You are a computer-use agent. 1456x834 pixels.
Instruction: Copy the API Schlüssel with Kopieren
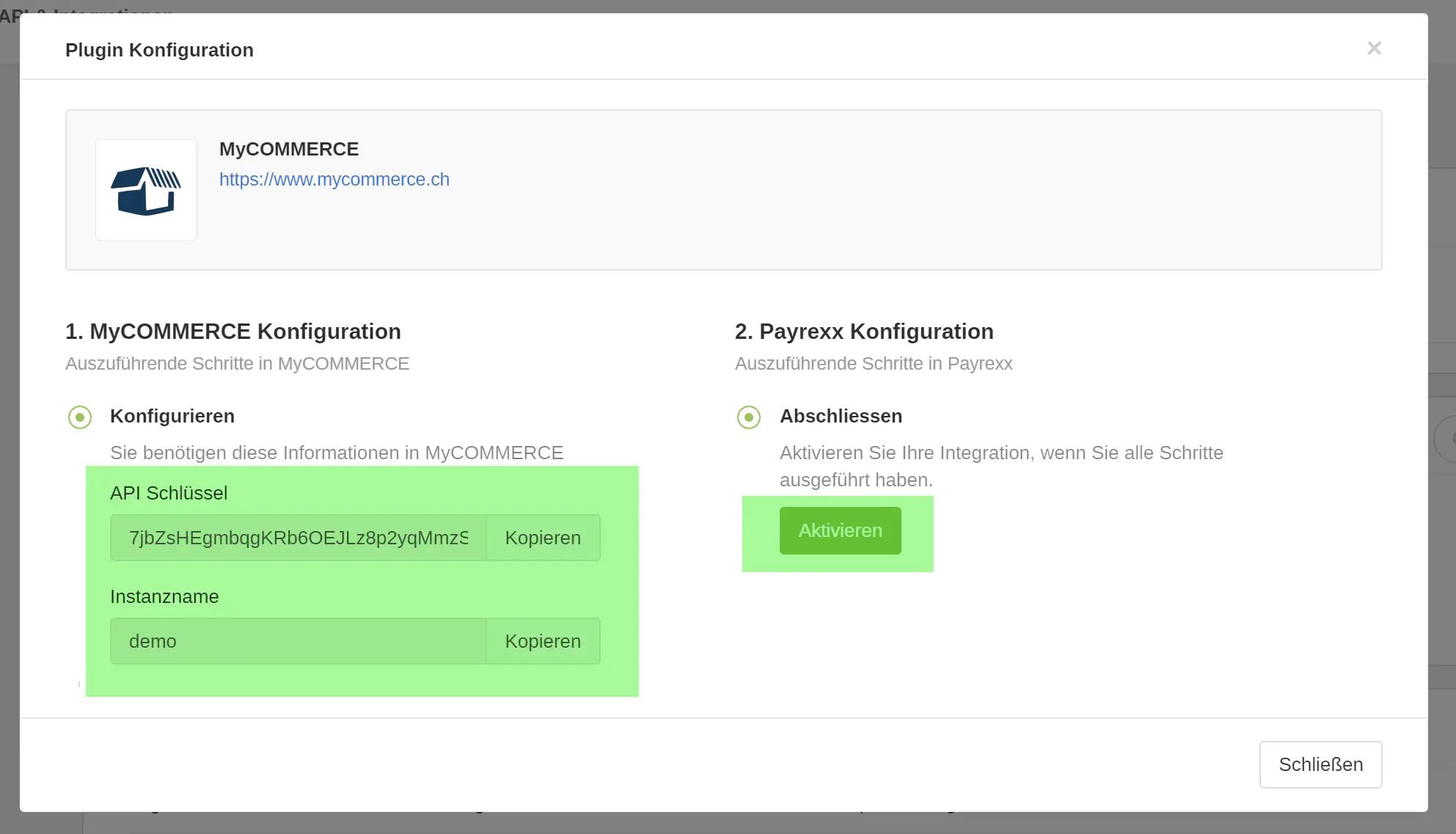coord(543,538)
